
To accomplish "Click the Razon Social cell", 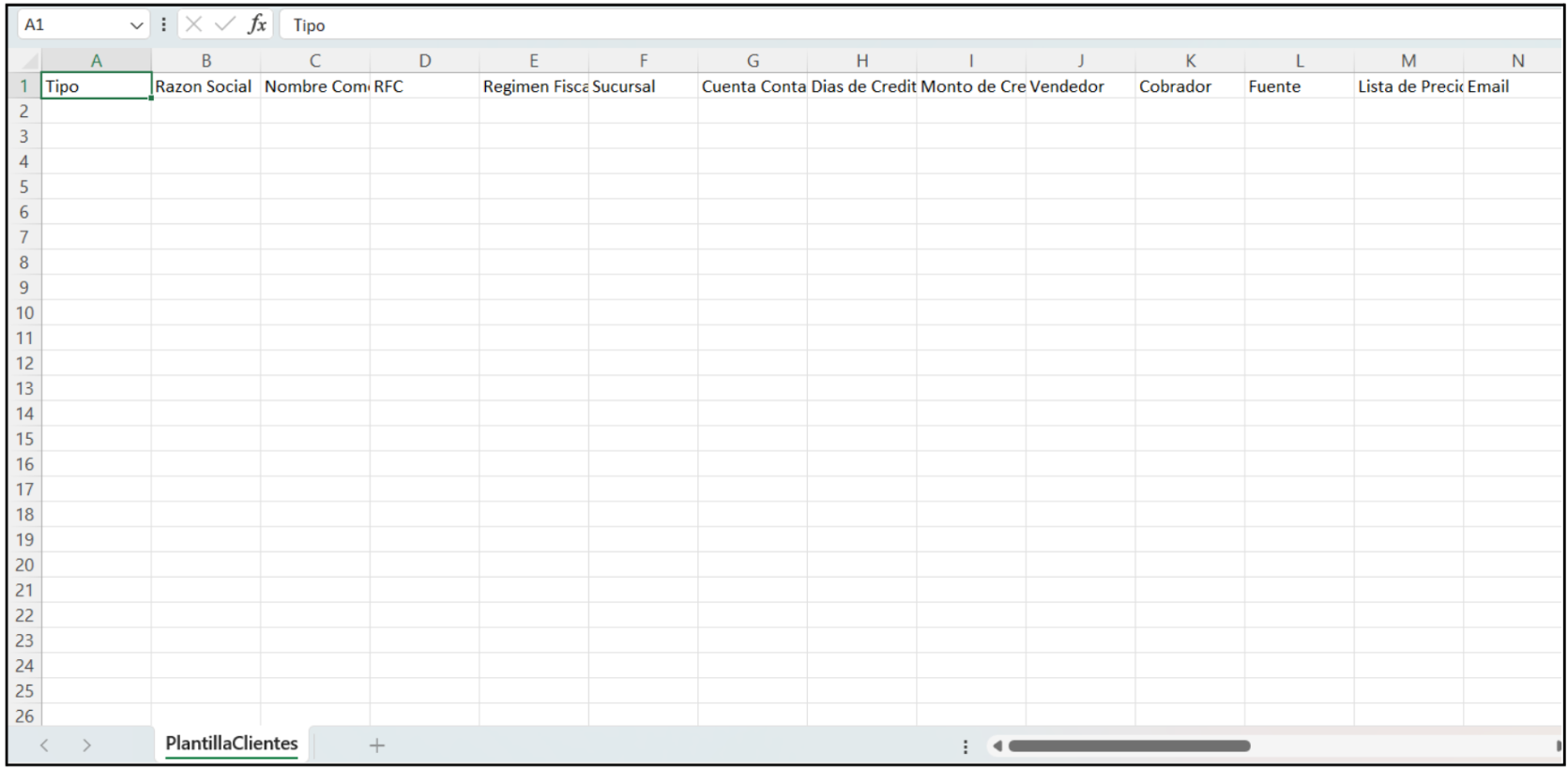I will click(206, 86).
